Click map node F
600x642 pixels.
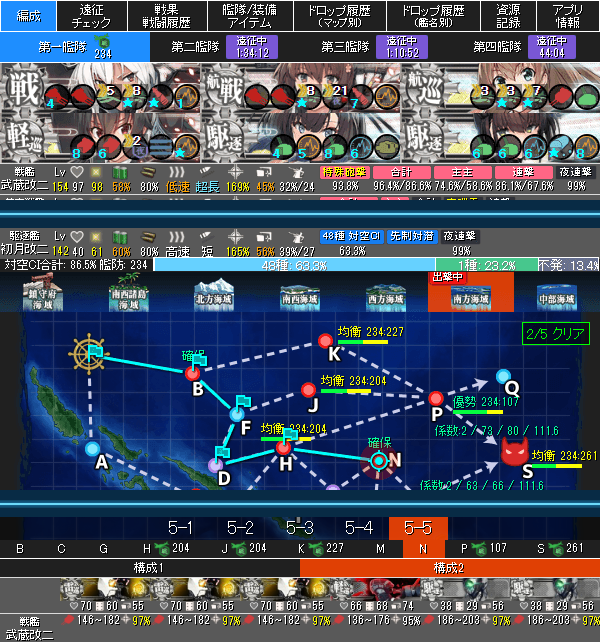(237, 414)
